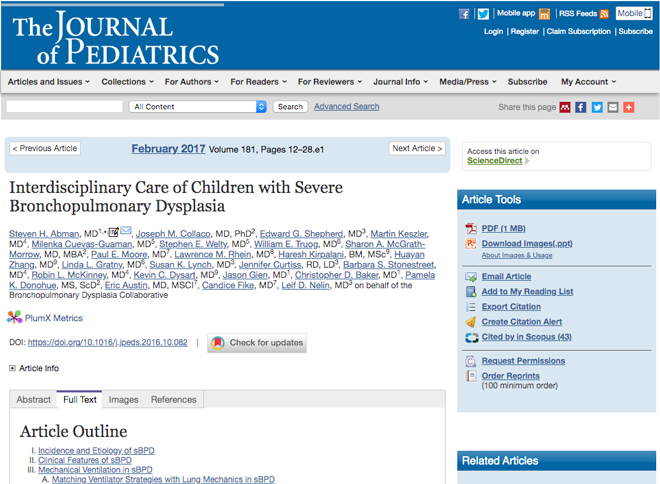Click the Export Citation list icon
The height and width of the screenshot is (484, 660).
[x=471, y=307]
